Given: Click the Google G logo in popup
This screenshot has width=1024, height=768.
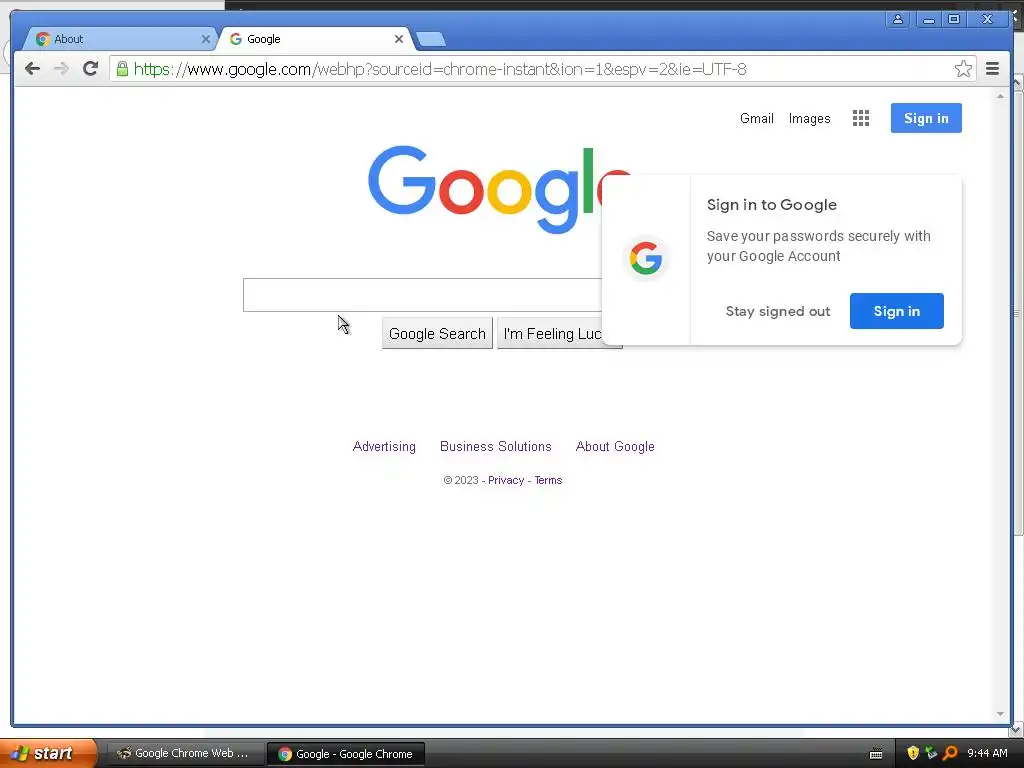Looking at the screenshot, I should pos(646,259).
